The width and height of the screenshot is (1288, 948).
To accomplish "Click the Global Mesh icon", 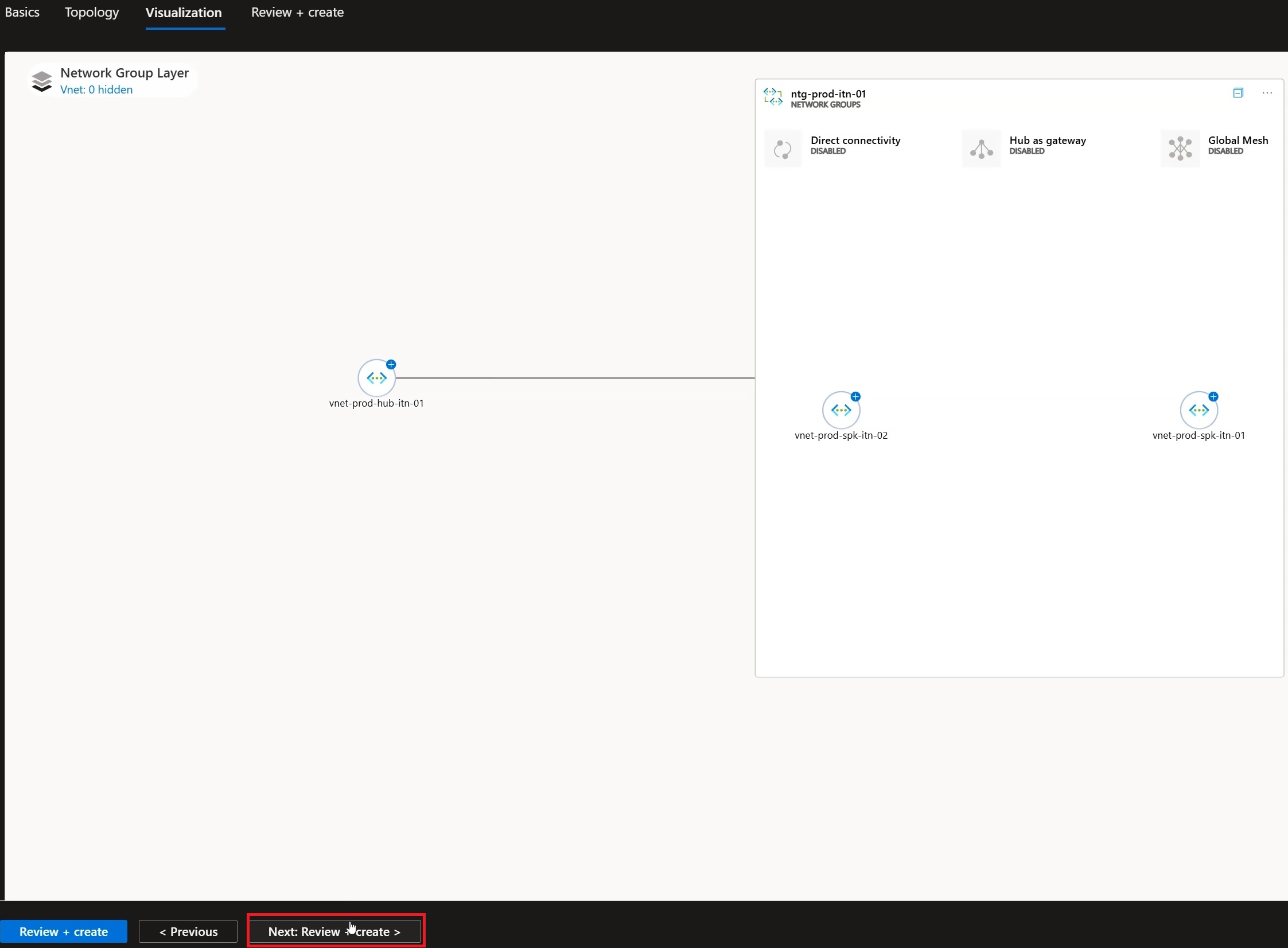I will coord(1180,149).
